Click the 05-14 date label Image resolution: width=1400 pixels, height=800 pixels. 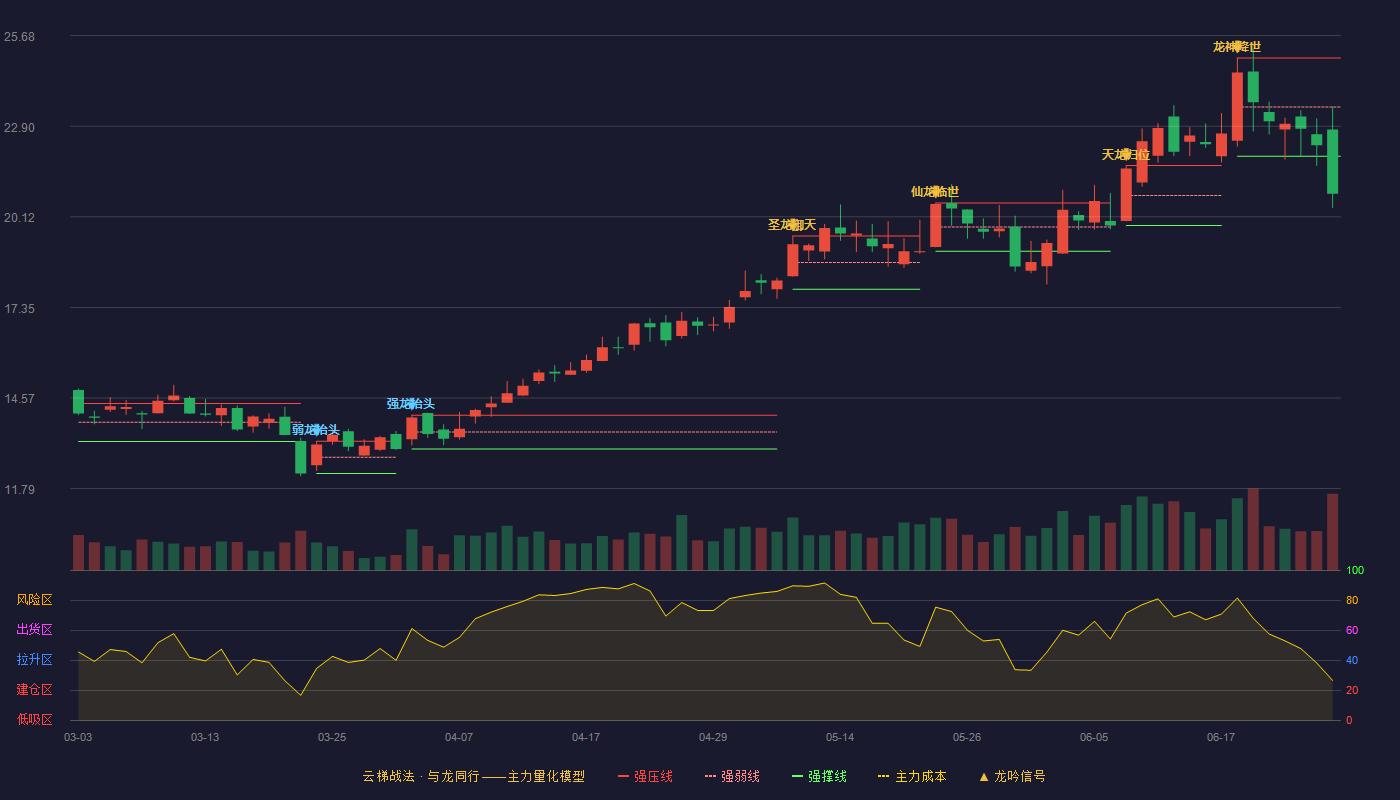pos(840,737)
